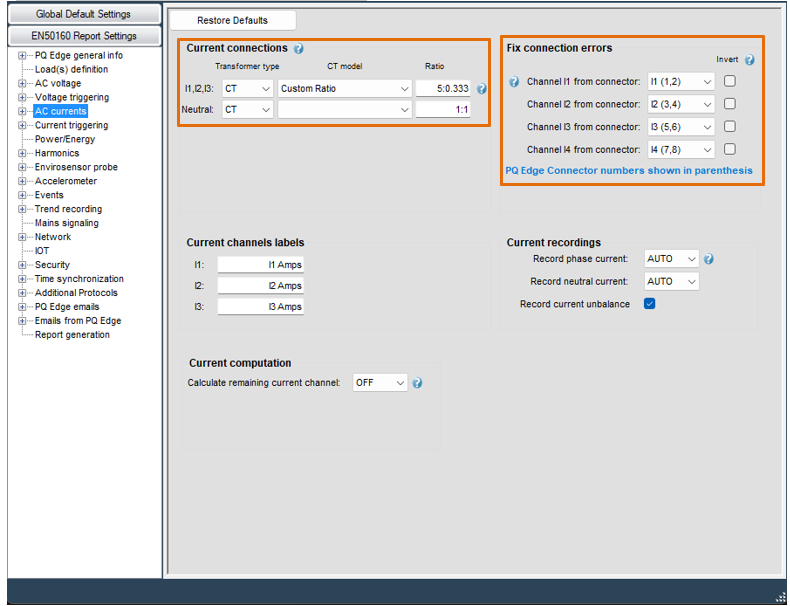Select Envirosensor probe in tree

click(76, 167)
